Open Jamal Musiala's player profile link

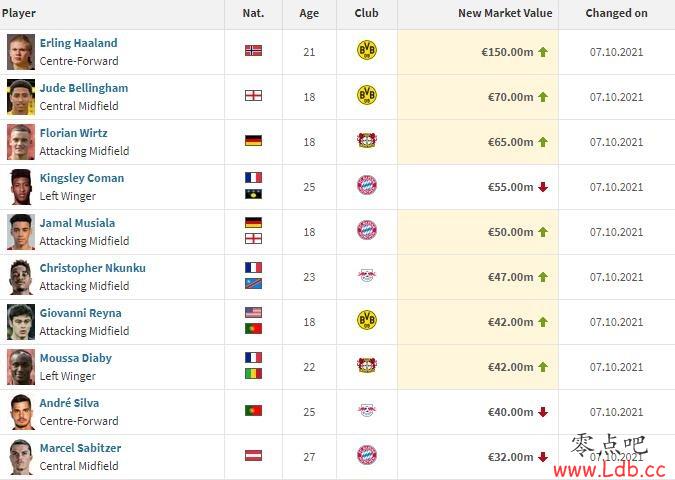tap(77, 223)
